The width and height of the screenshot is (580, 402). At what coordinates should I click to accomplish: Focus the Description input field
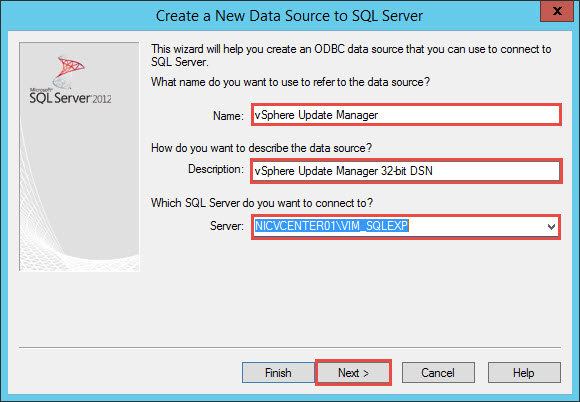pyautogui.click(x=406, y=171)
